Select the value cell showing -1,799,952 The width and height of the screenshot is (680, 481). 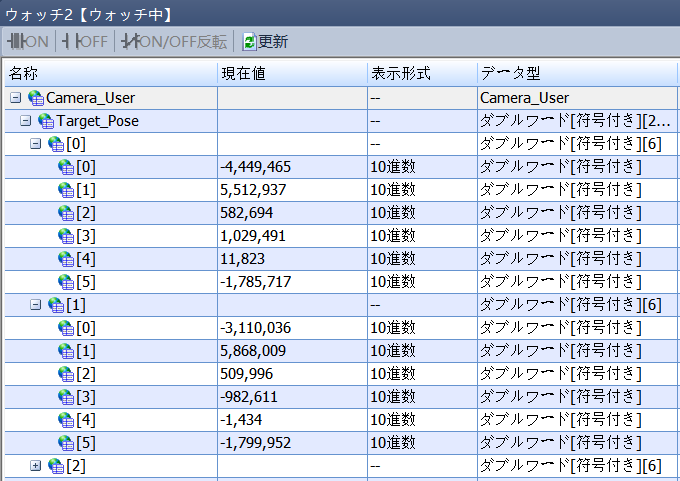(290, 443)
